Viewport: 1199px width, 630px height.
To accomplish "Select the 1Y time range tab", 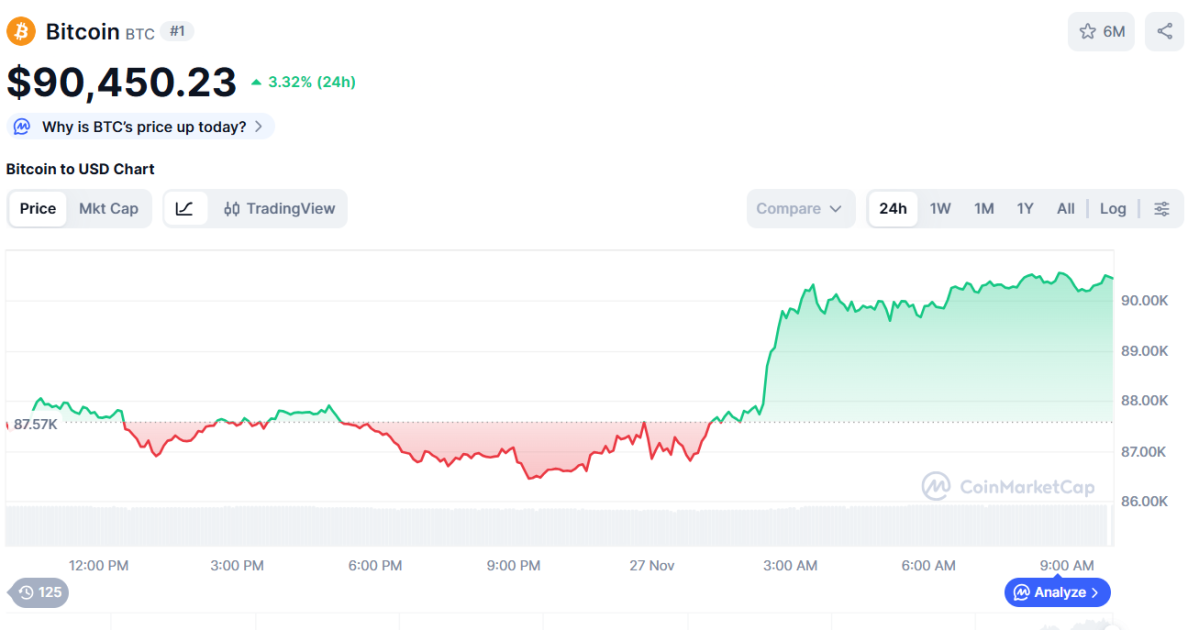I will click(x=1024, y=208).
